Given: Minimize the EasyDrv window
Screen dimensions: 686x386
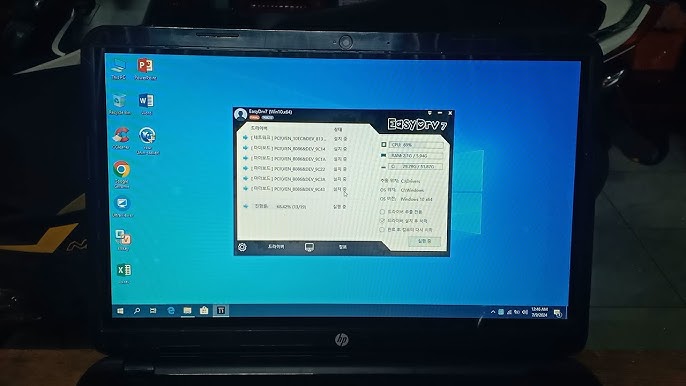Looking at the screenshot, I should coord(440,113).
